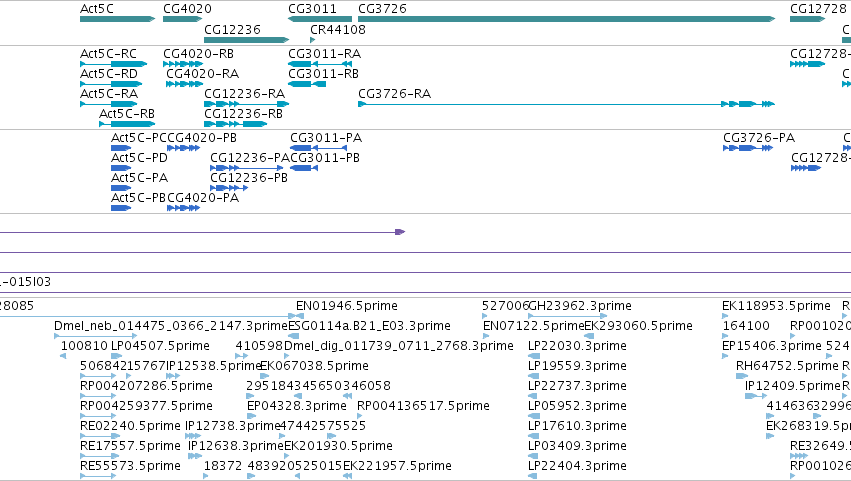Click protein label CG3011-PA

[326, 138]
